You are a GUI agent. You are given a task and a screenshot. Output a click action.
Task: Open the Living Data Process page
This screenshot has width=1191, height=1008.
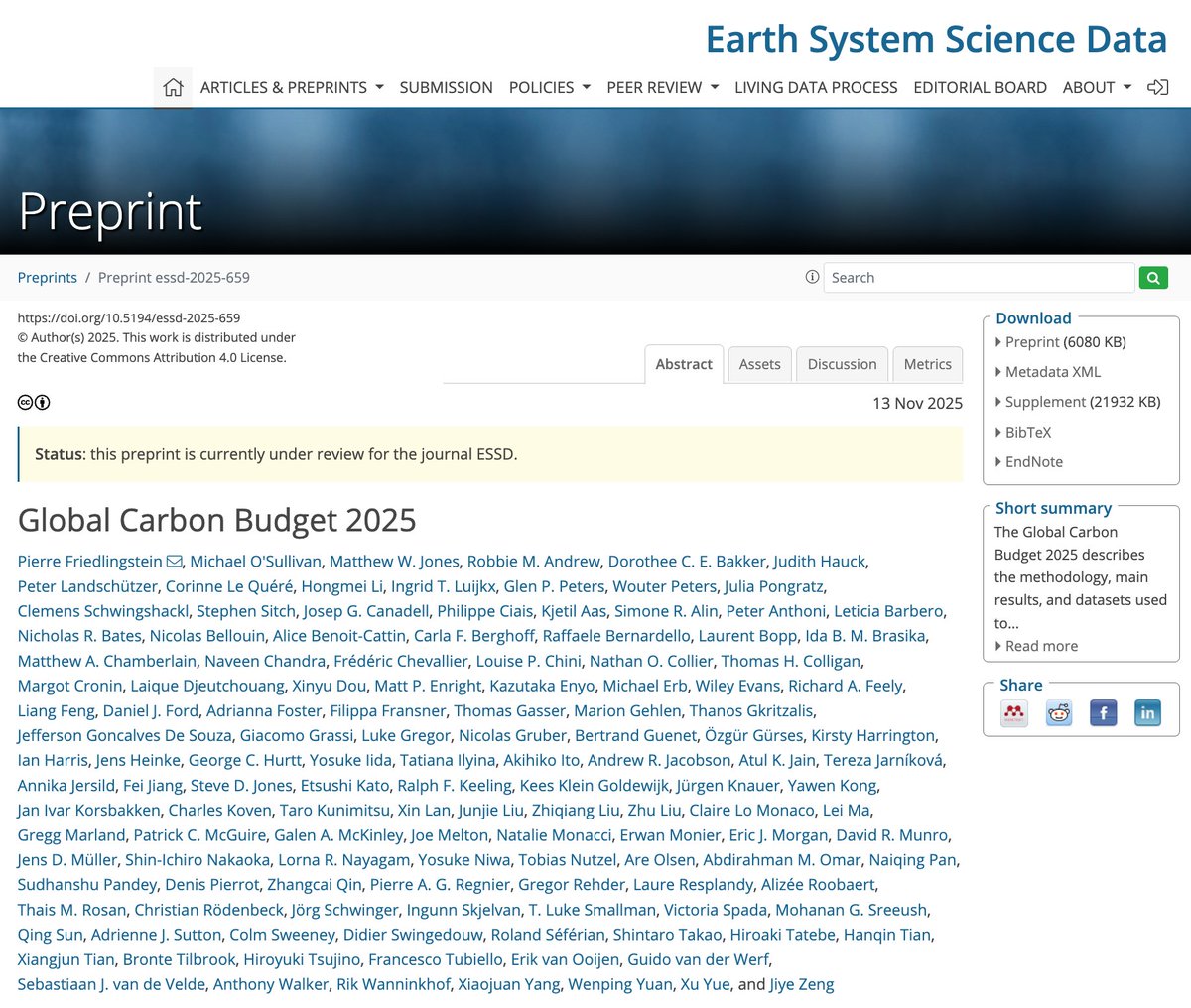(x=816, y=87)
